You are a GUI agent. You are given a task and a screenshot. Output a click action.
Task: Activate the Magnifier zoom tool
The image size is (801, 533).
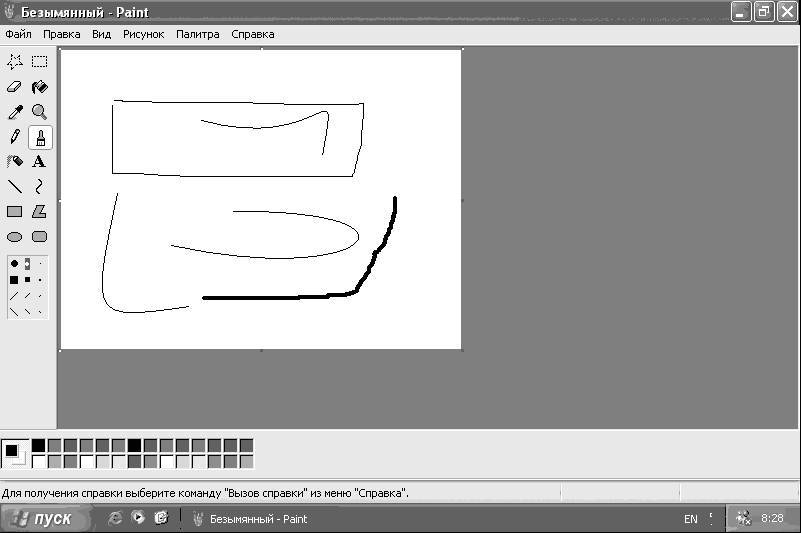click(39, 112)
